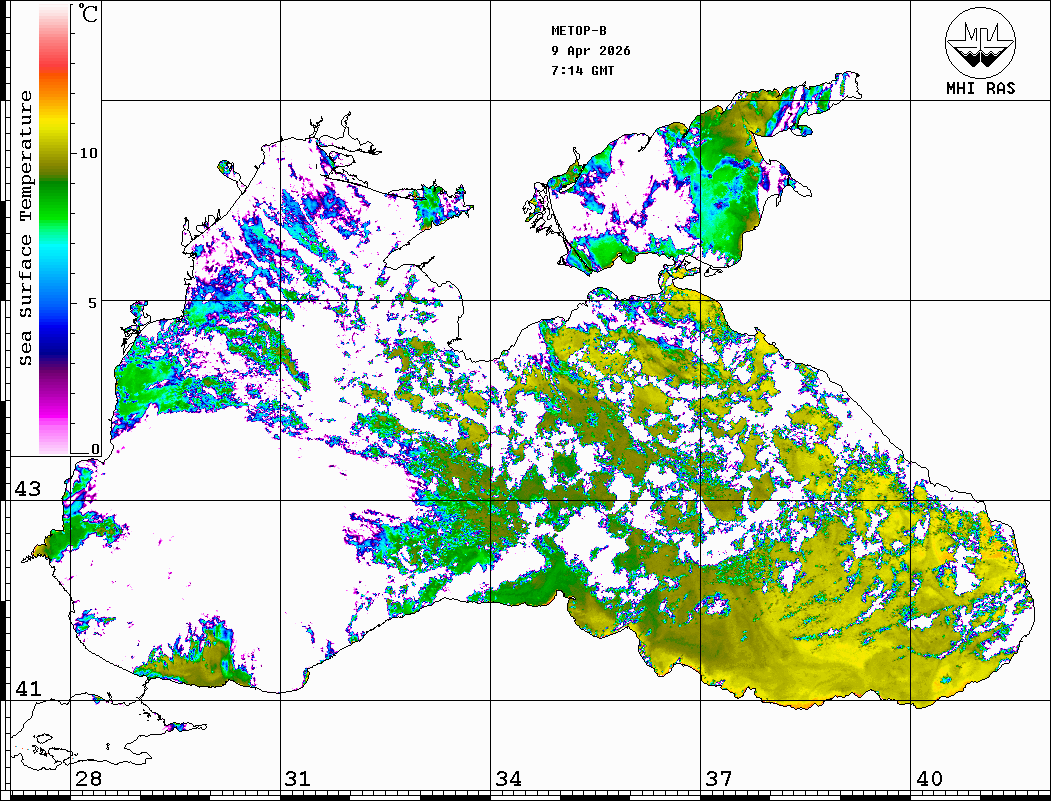Click the °C unit label

pos(89,15)
